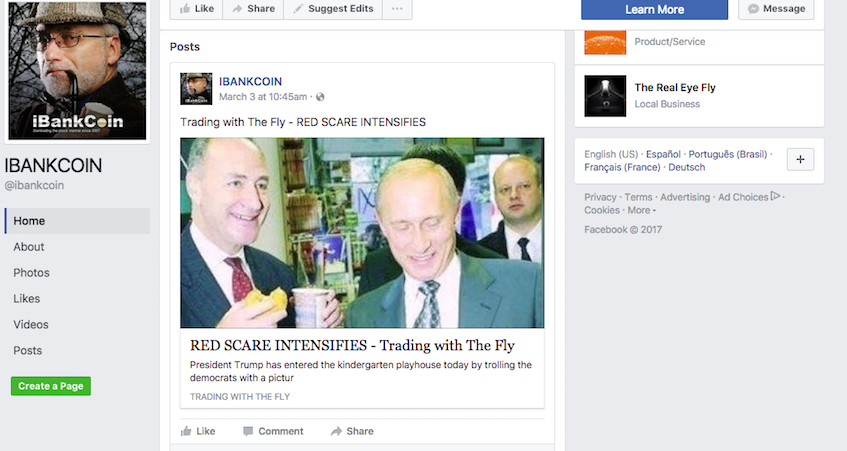Comment on the RED SCARE post
Image resolution: width=847 pixels, height=451 pixels.
273,431
